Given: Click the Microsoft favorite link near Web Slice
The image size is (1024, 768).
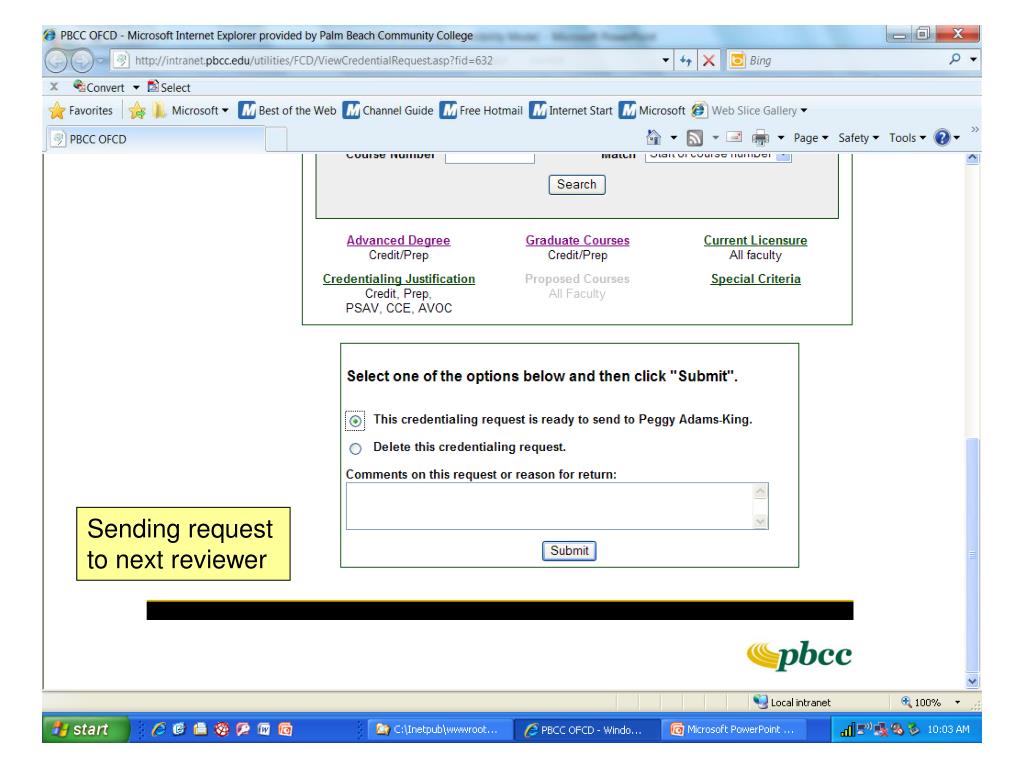Looking at the screenshot, I should point(652,110).
